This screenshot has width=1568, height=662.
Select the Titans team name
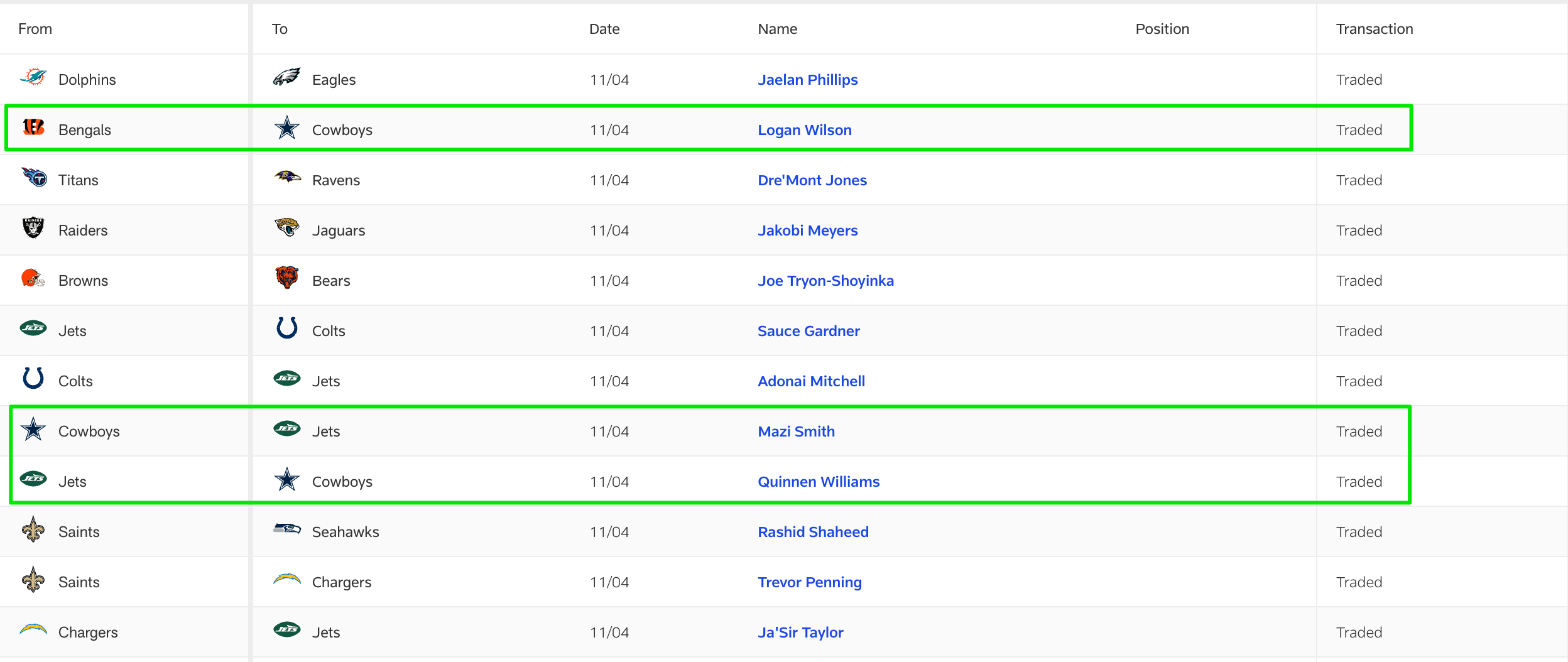(79, 180)
